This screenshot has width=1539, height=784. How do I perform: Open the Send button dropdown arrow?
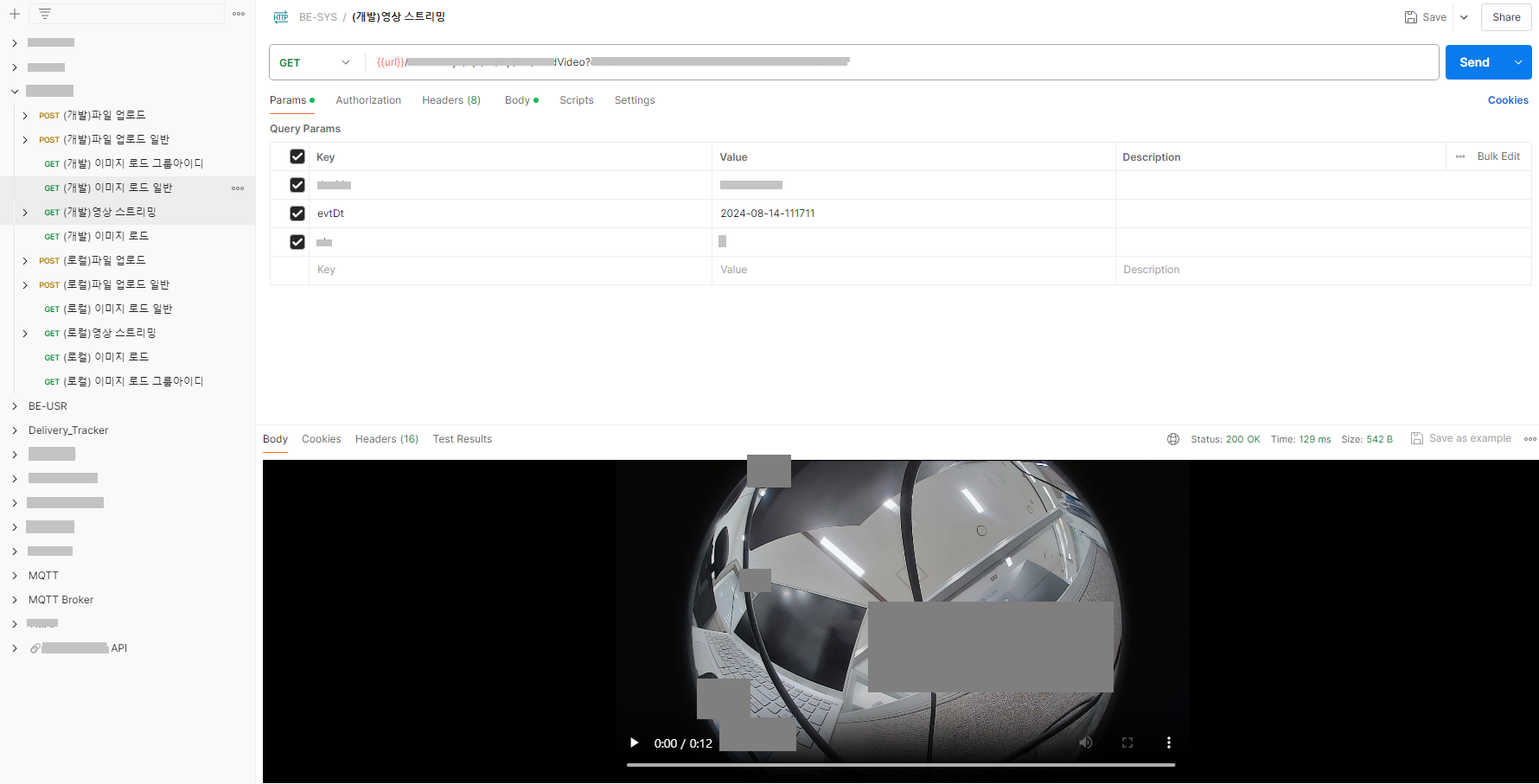[1518, 62]
